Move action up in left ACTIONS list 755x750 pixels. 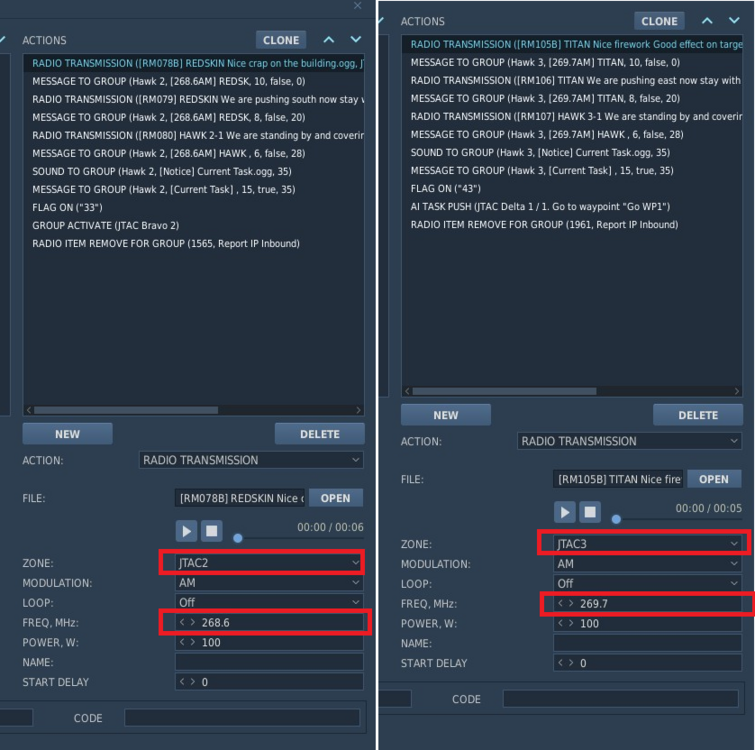329,40
